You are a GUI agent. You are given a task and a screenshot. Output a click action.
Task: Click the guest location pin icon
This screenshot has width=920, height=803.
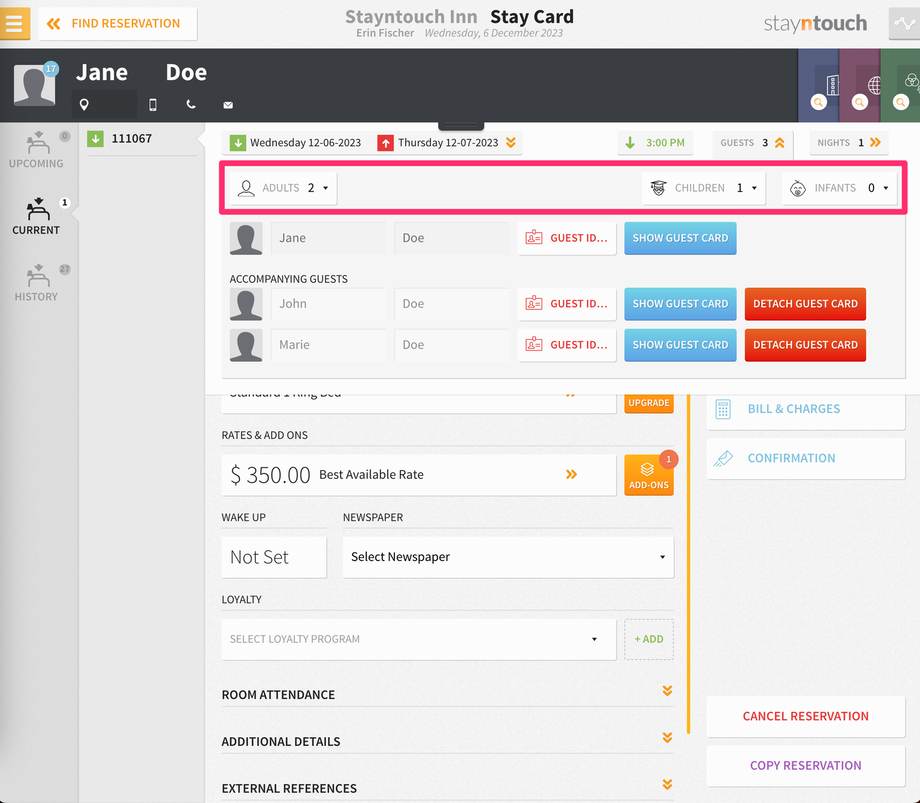pyautogui.click(x=84, y=105)
